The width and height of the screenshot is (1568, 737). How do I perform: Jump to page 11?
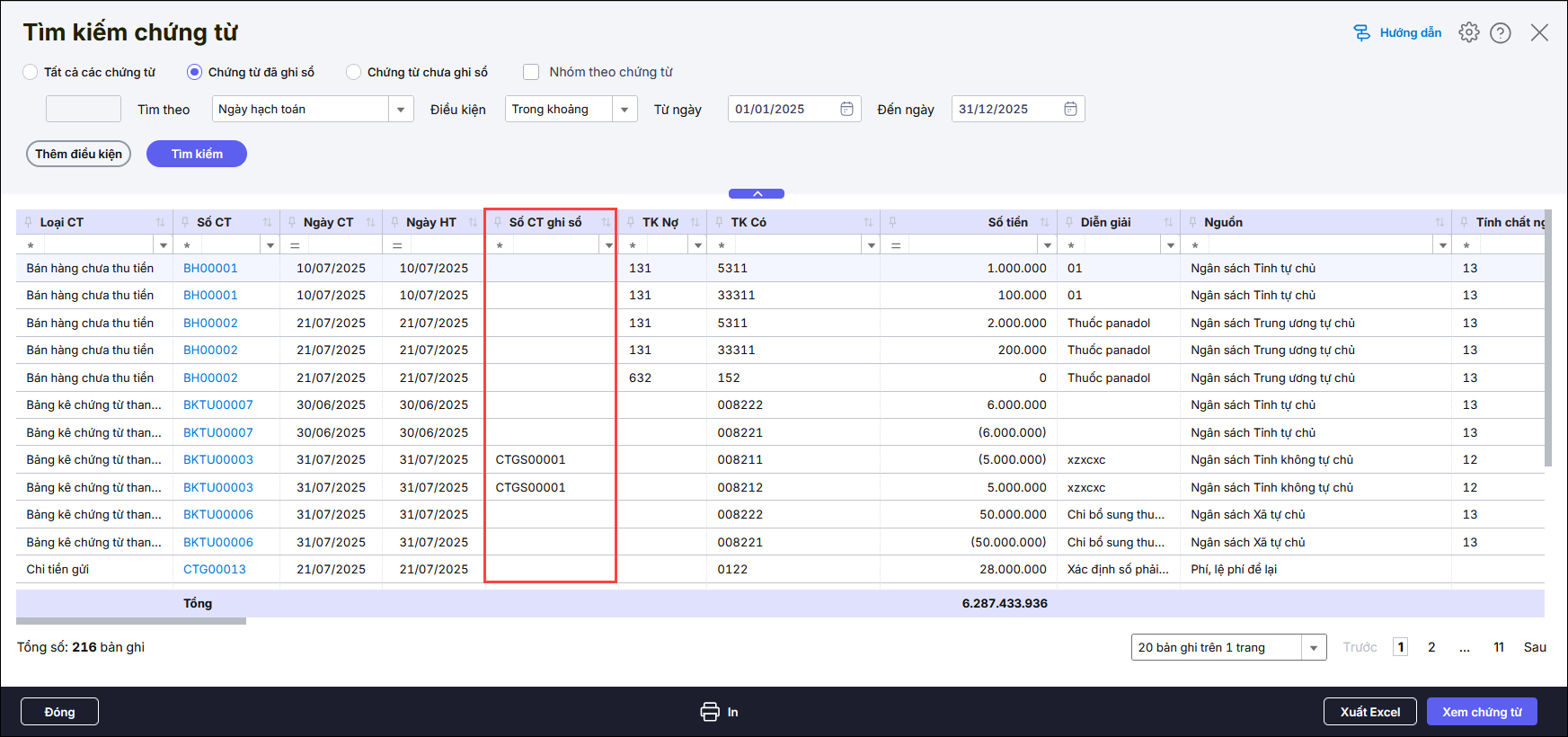[1498, 647]
